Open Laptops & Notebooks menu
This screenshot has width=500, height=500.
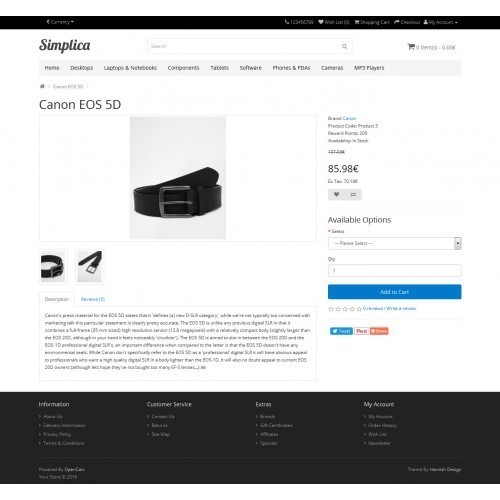130,68
